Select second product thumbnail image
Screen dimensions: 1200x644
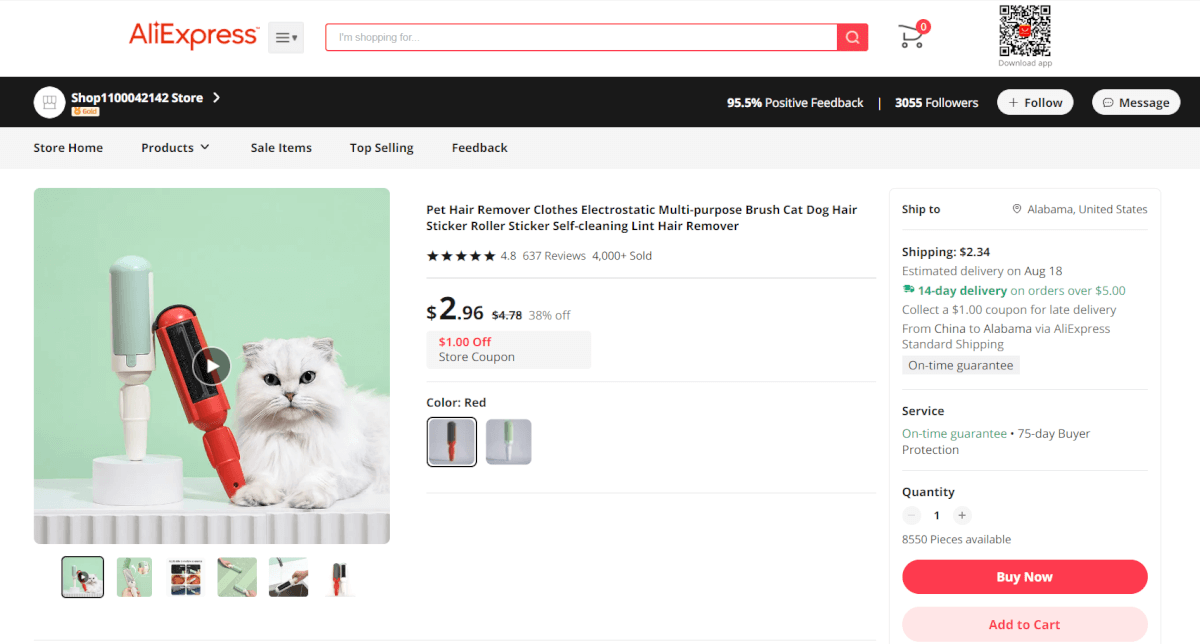[x=135, y=577]
